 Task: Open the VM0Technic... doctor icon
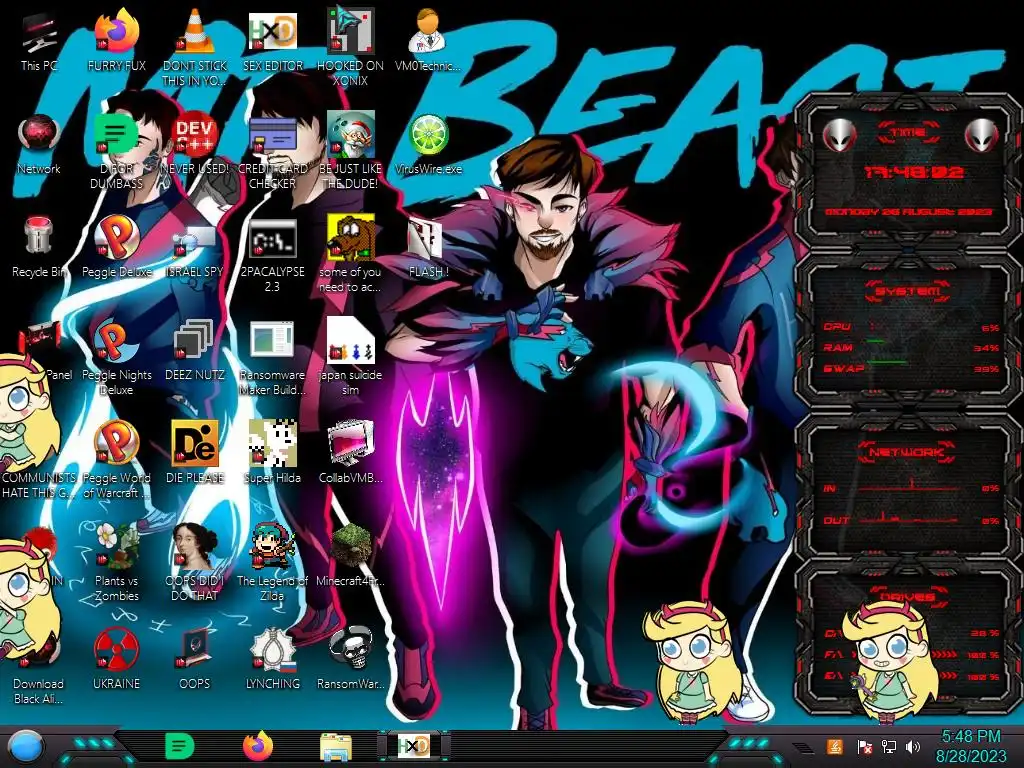coord(427,33)
